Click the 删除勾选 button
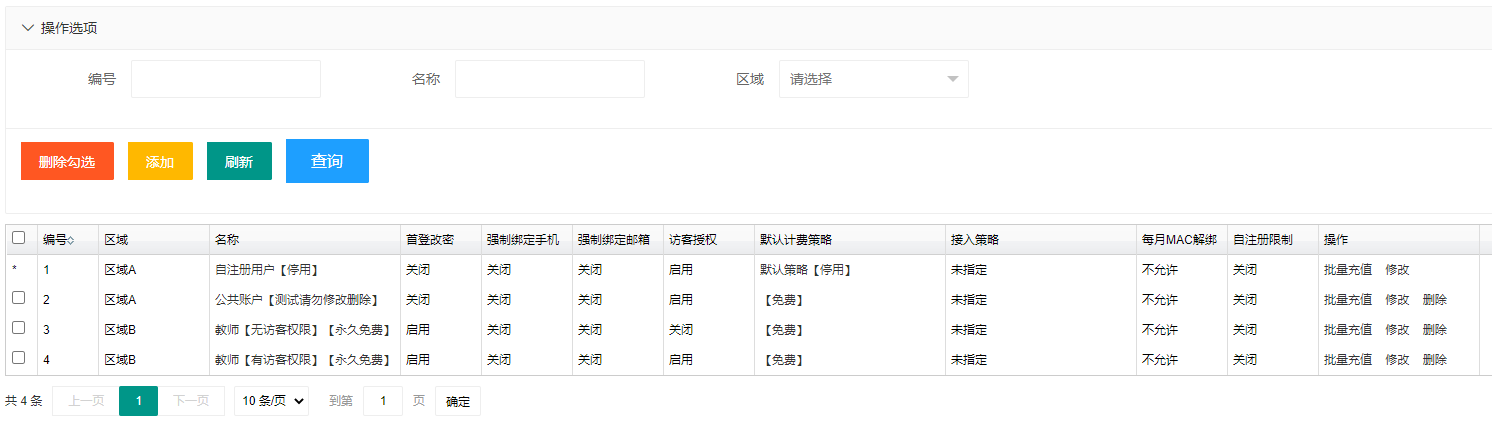The image size is (1492, 426). pos(67,161)
